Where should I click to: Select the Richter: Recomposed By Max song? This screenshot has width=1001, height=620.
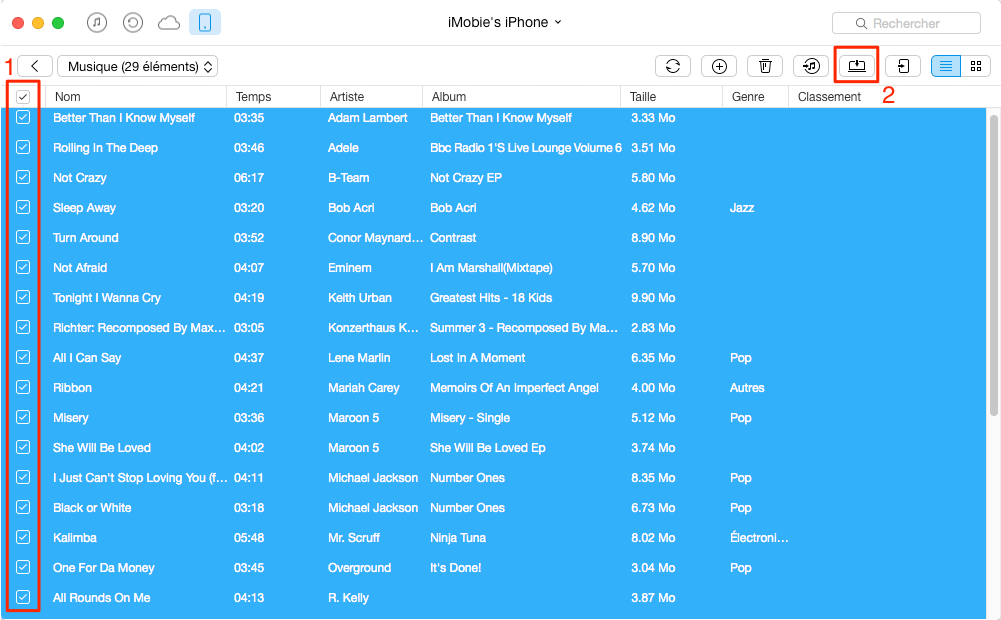coord(139,328)
